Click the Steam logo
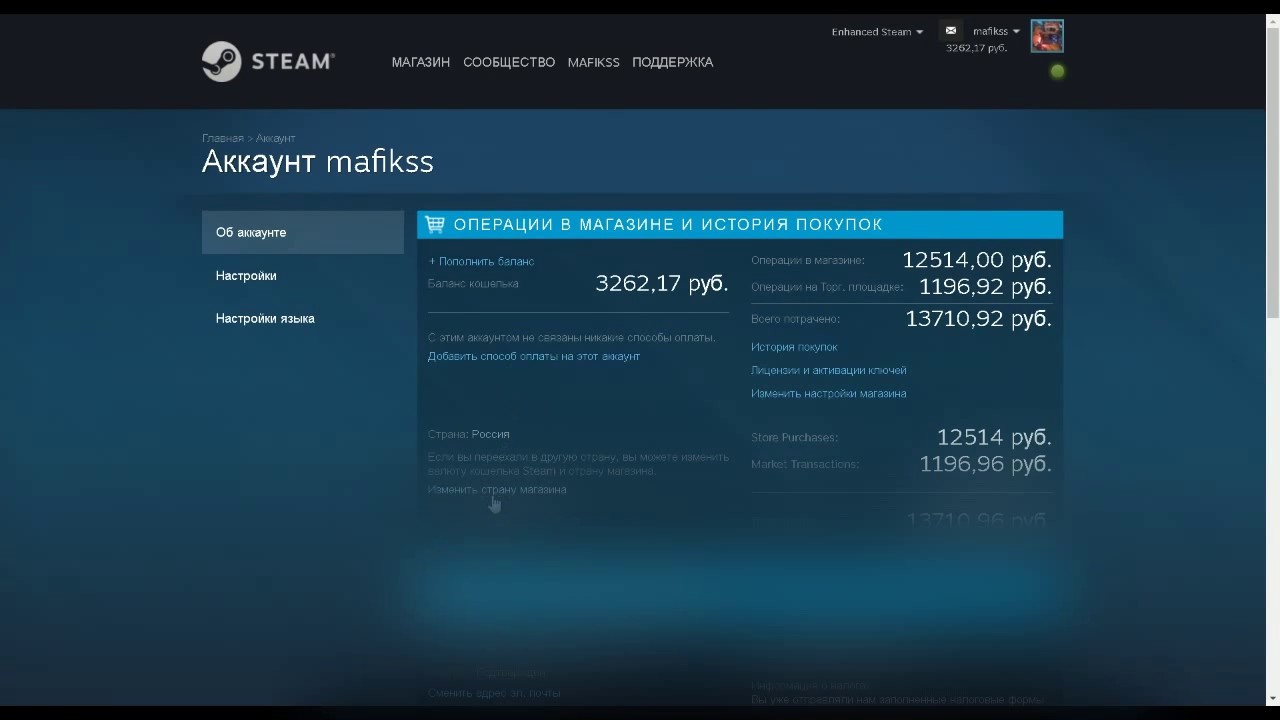Image resolution: width=1280 pixels, height=720 pixels. click(x=268, y=61)
